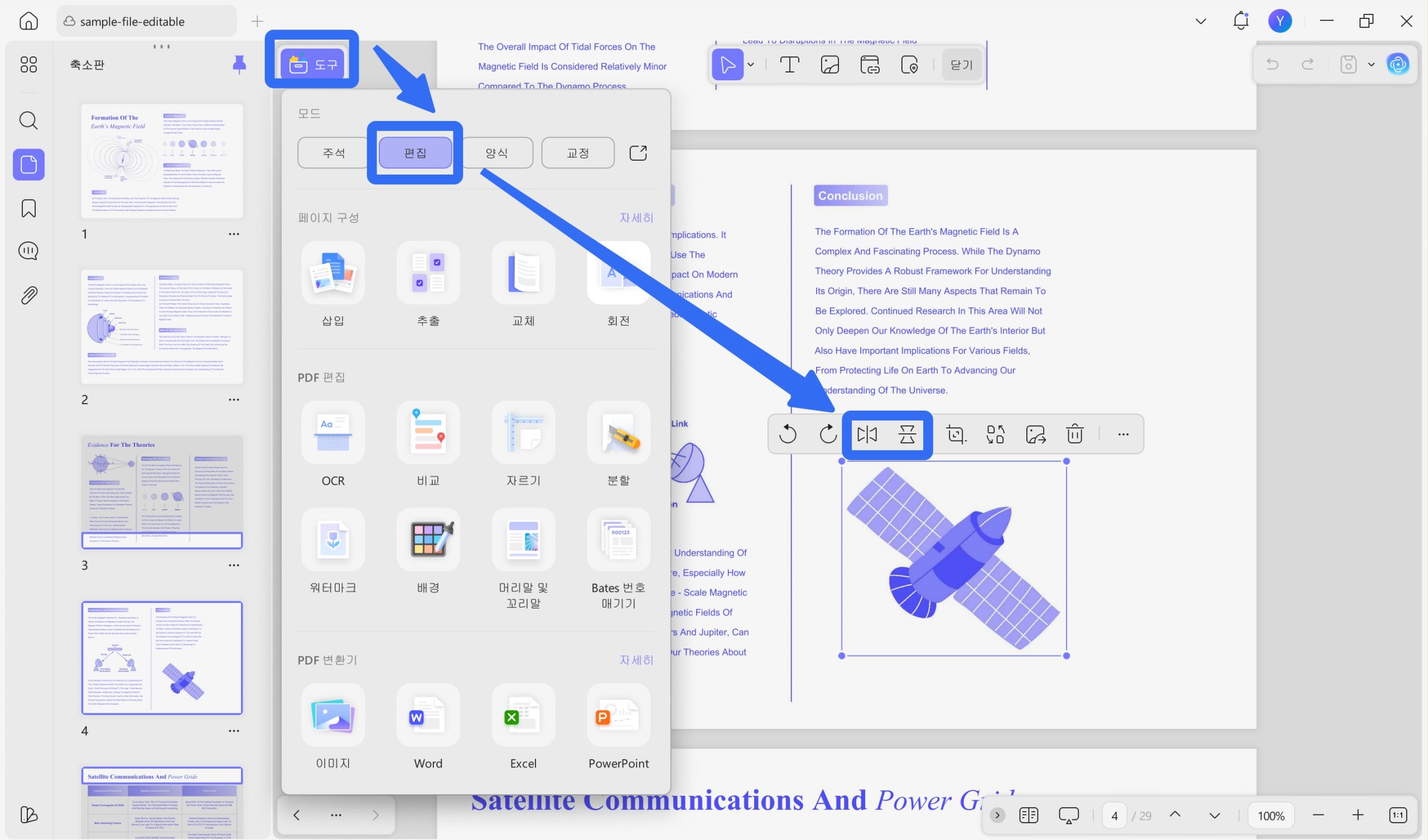This screenshot has height=840, width=1428.
Task: Open more image options ellipsis
Action: (1123, 434)
